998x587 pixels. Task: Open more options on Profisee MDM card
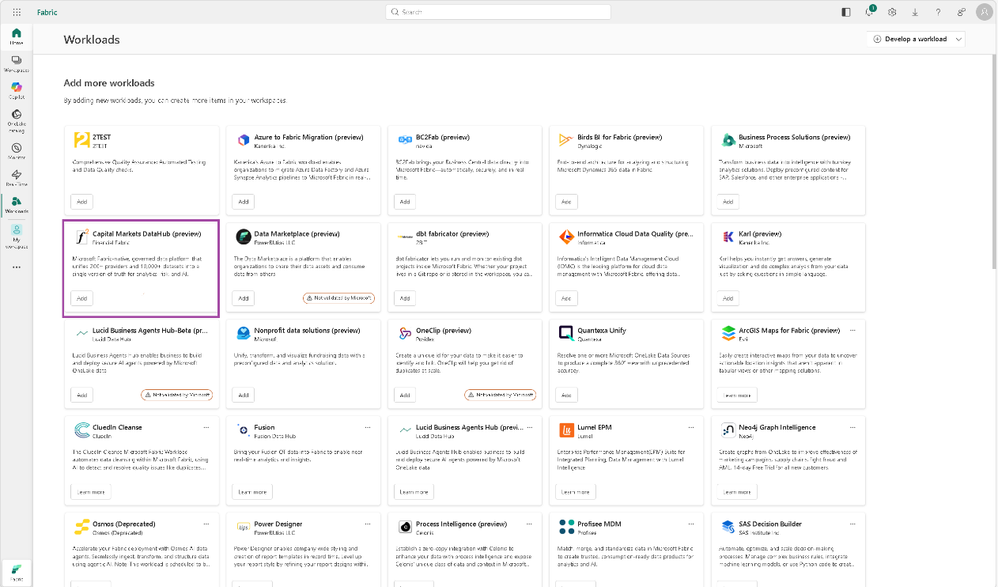[691, 524]
